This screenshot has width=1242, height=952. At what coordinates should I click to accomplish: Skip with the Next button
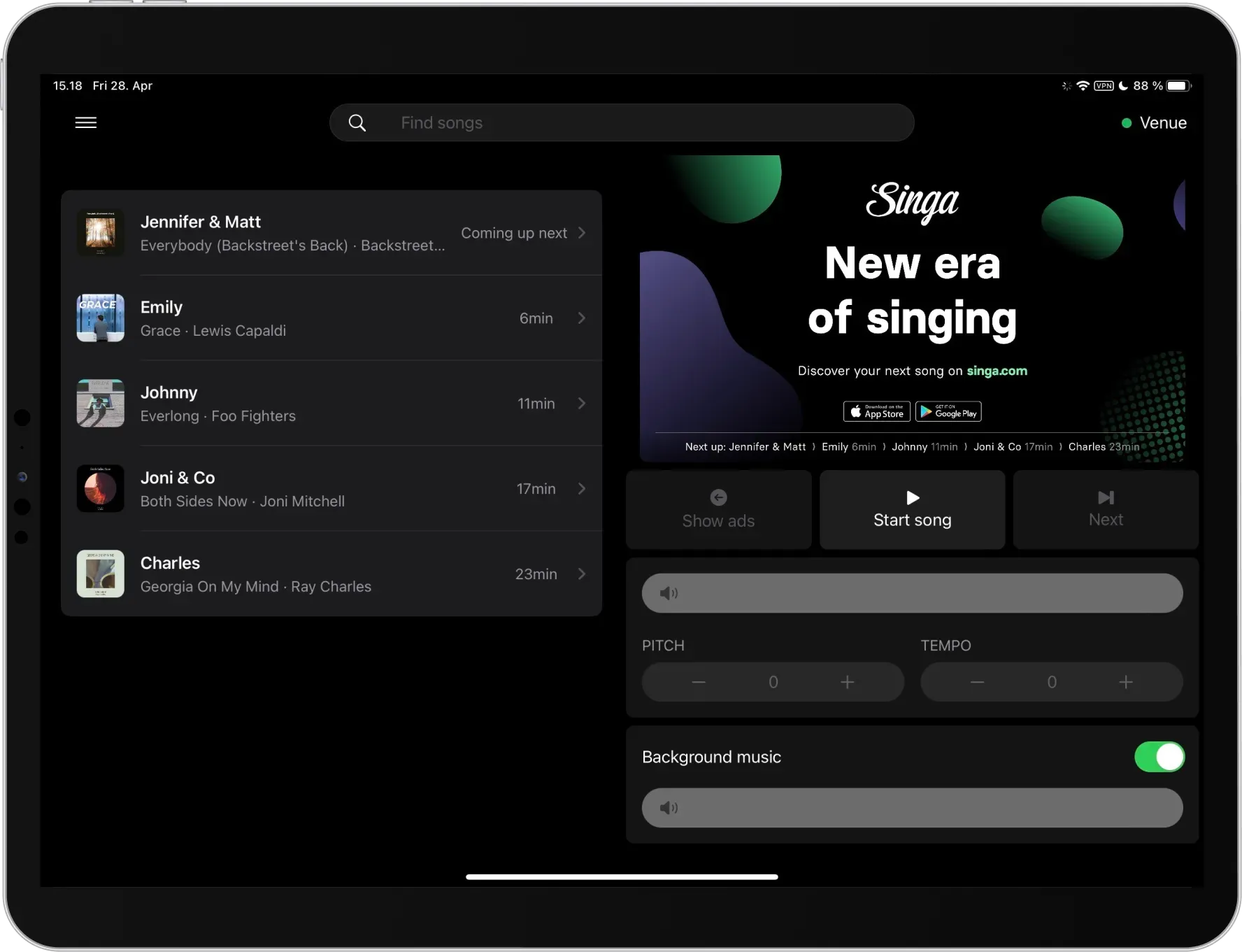pyautogui.click(x=1106, y=509)
